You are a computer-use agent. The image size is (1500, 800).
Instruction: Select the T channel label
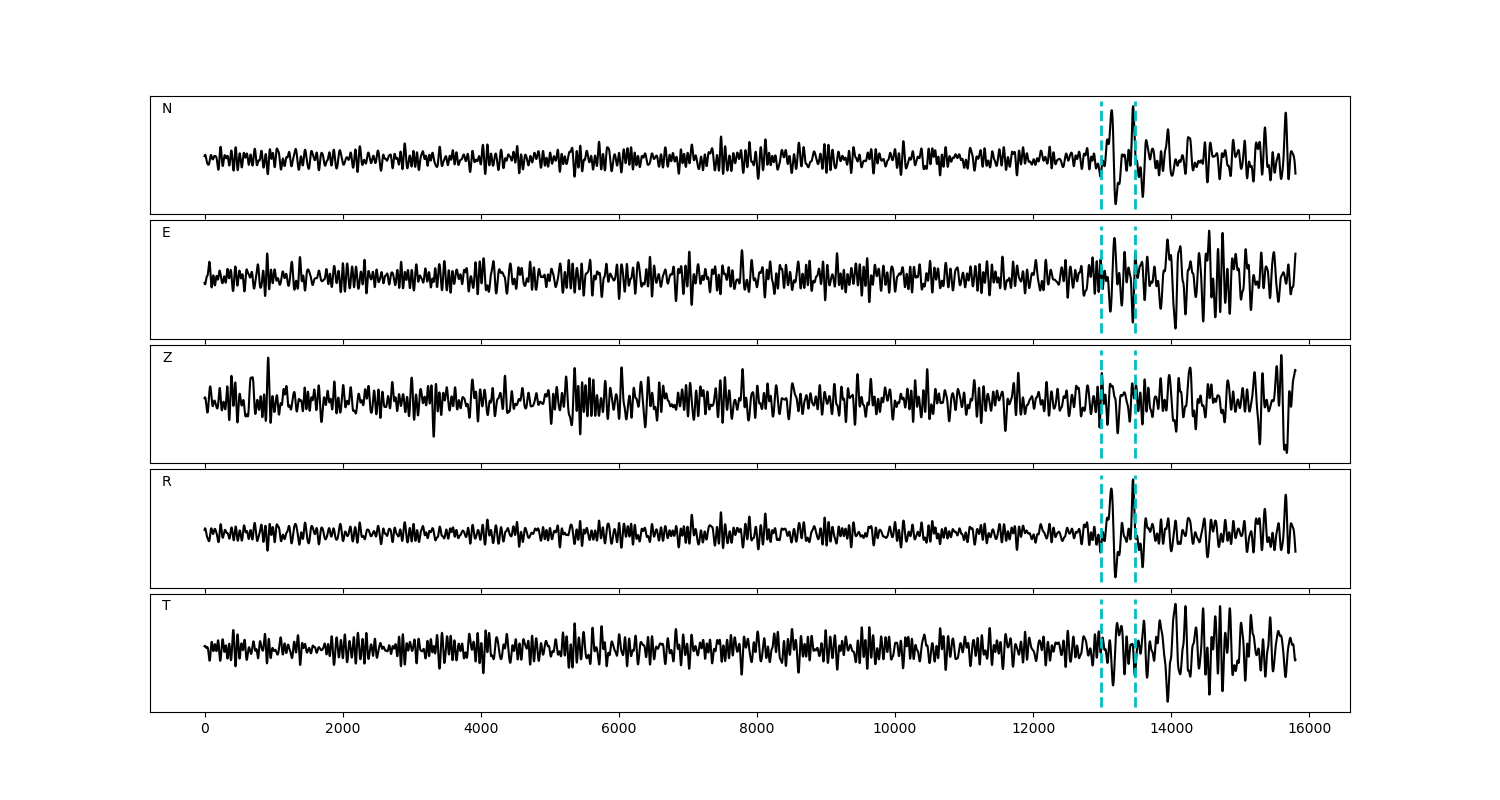[166, 606]
